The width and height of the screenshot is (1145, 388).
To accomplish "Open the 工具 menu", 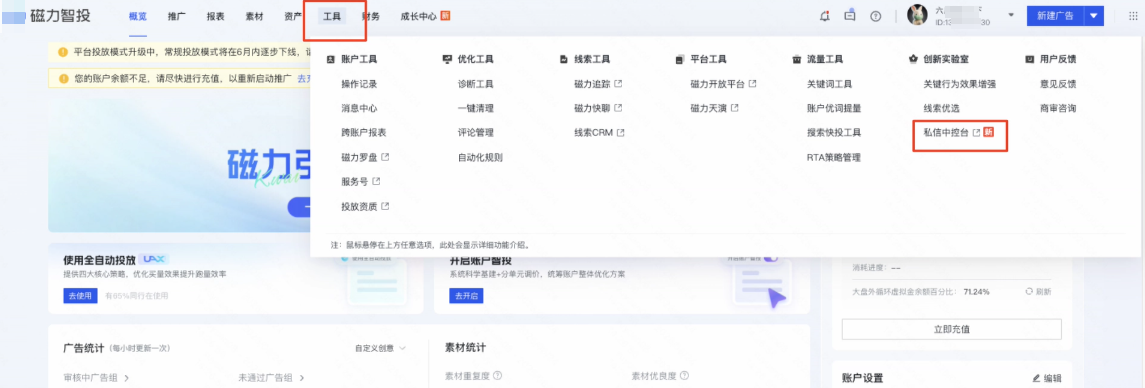I will coord(332,16).
